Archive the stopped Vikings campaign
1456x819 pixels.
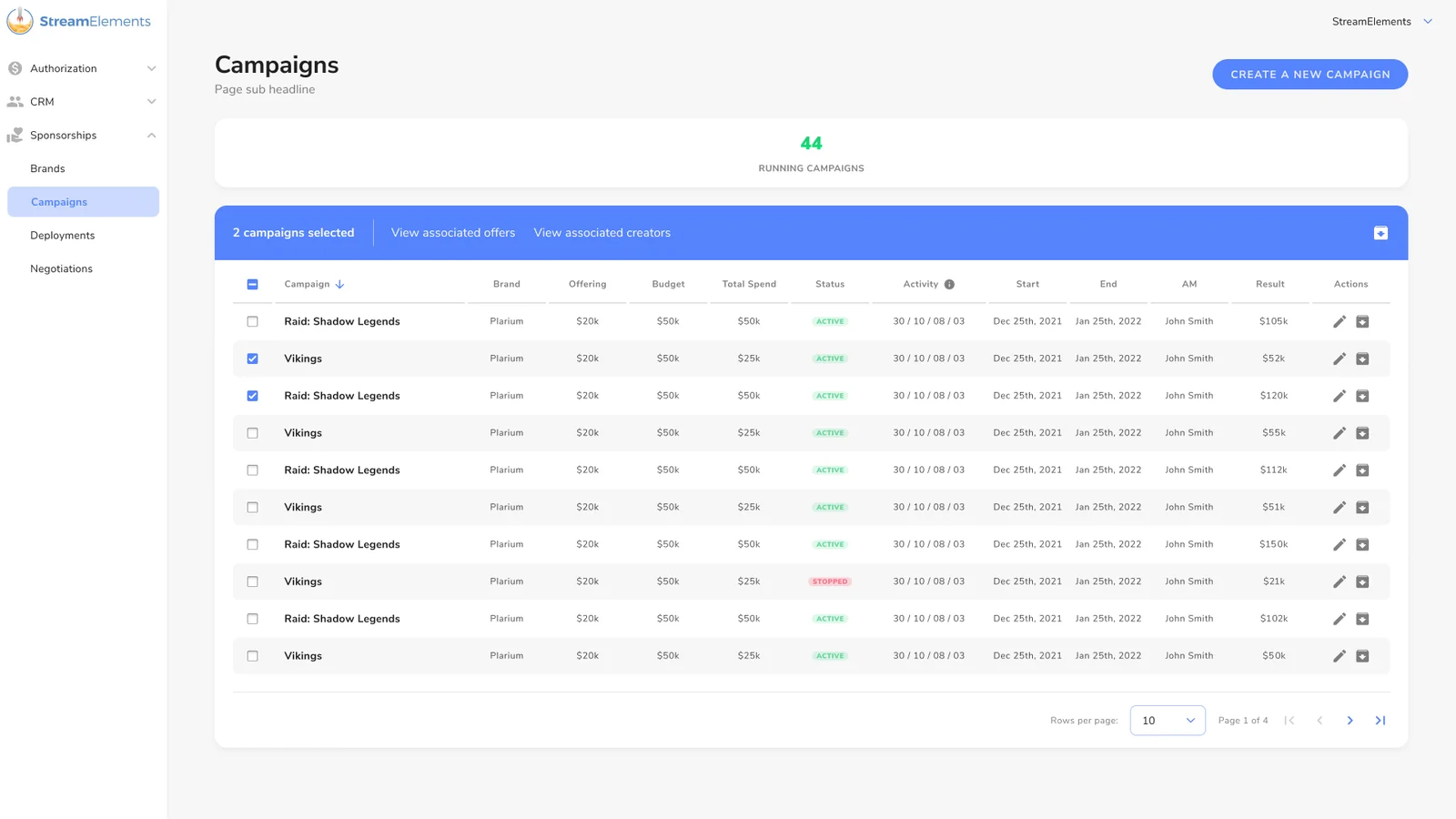(1362, 581)
